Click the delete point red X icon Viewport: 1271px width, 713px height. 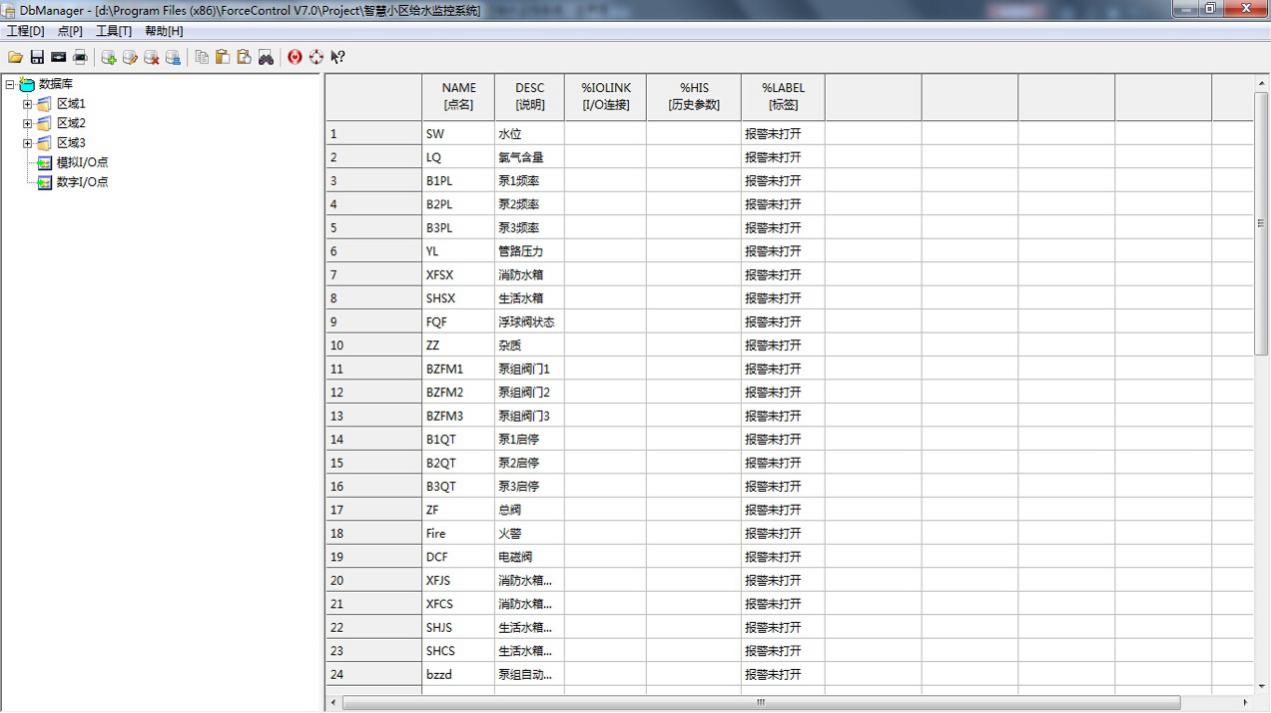151,58
